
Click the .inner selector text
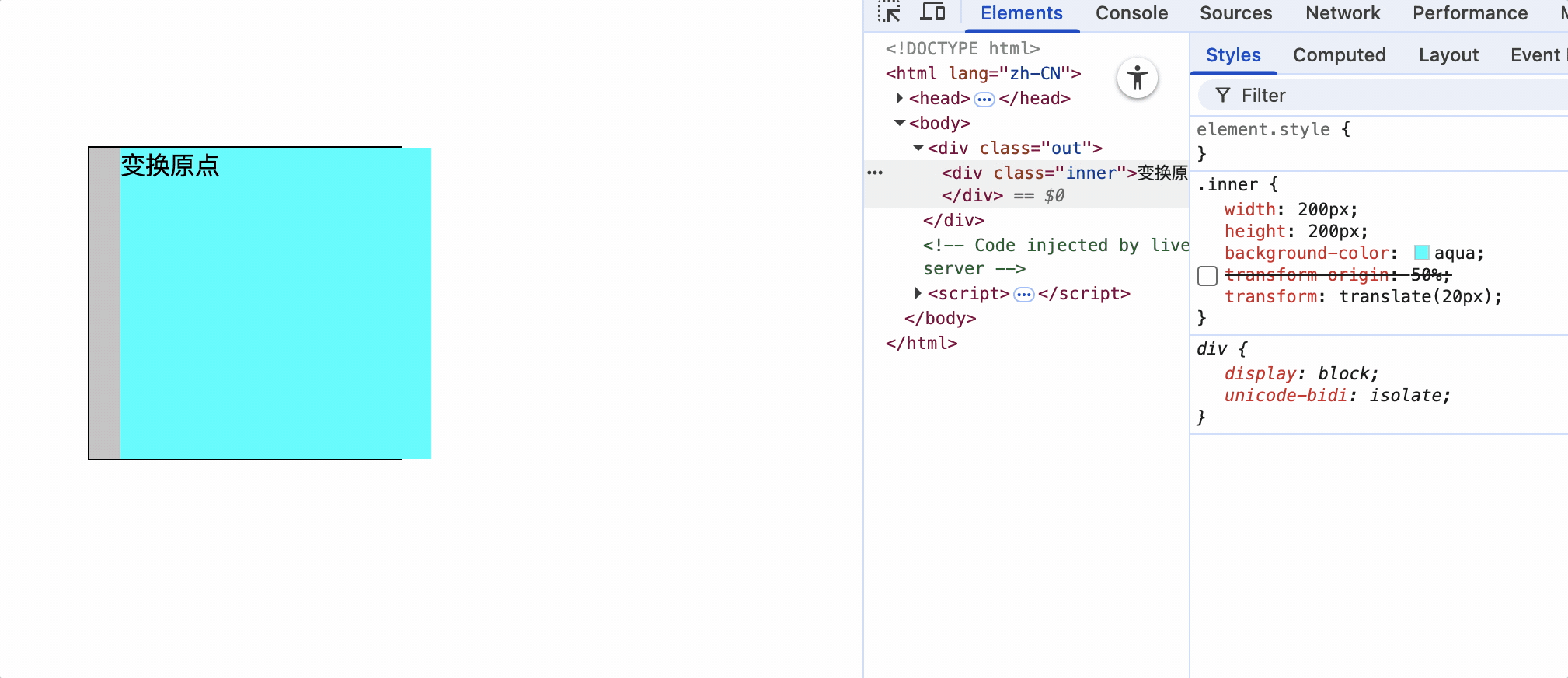point(1228,184)
